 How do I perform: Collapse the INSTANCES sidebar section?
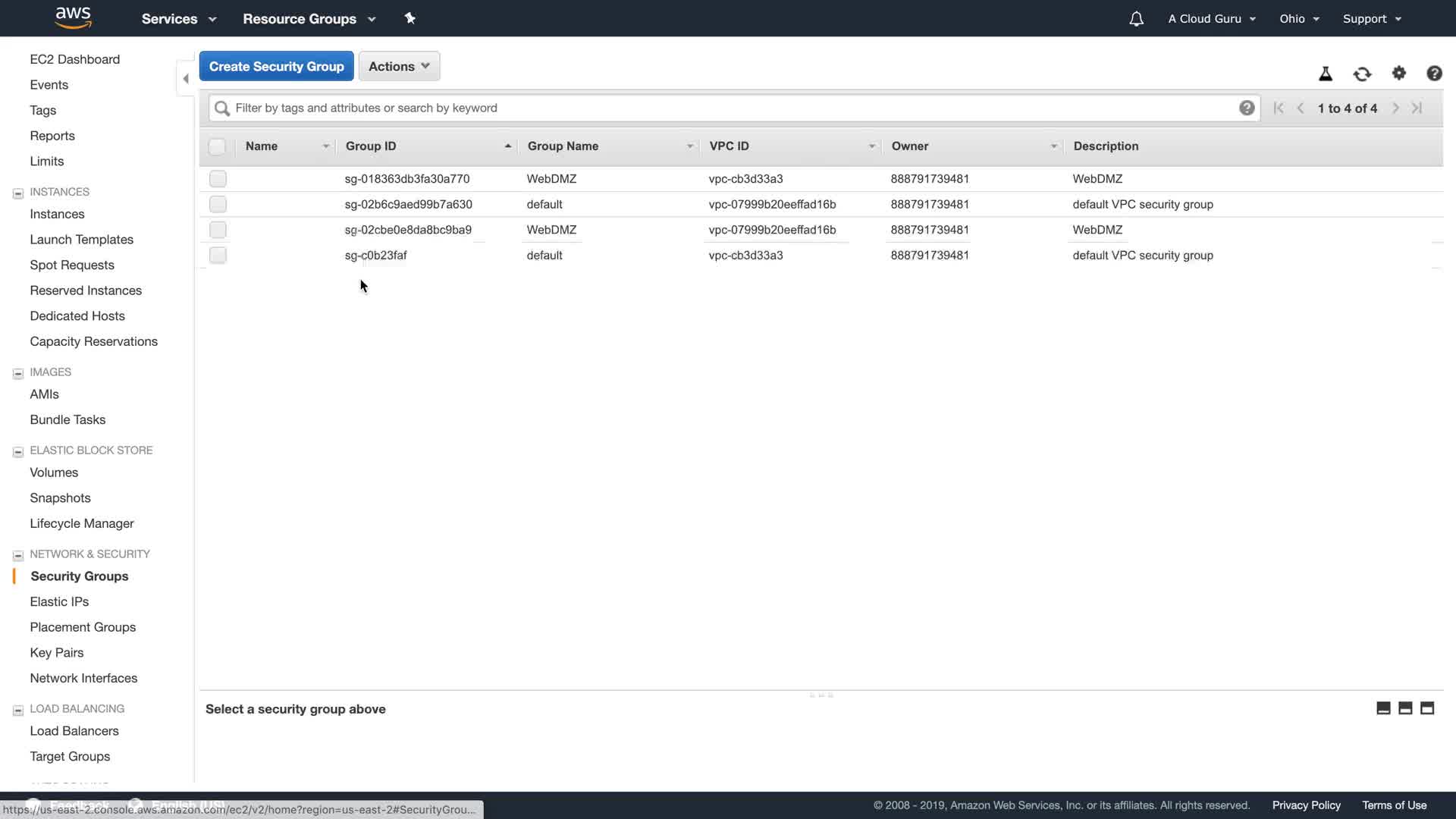[18, 193]
